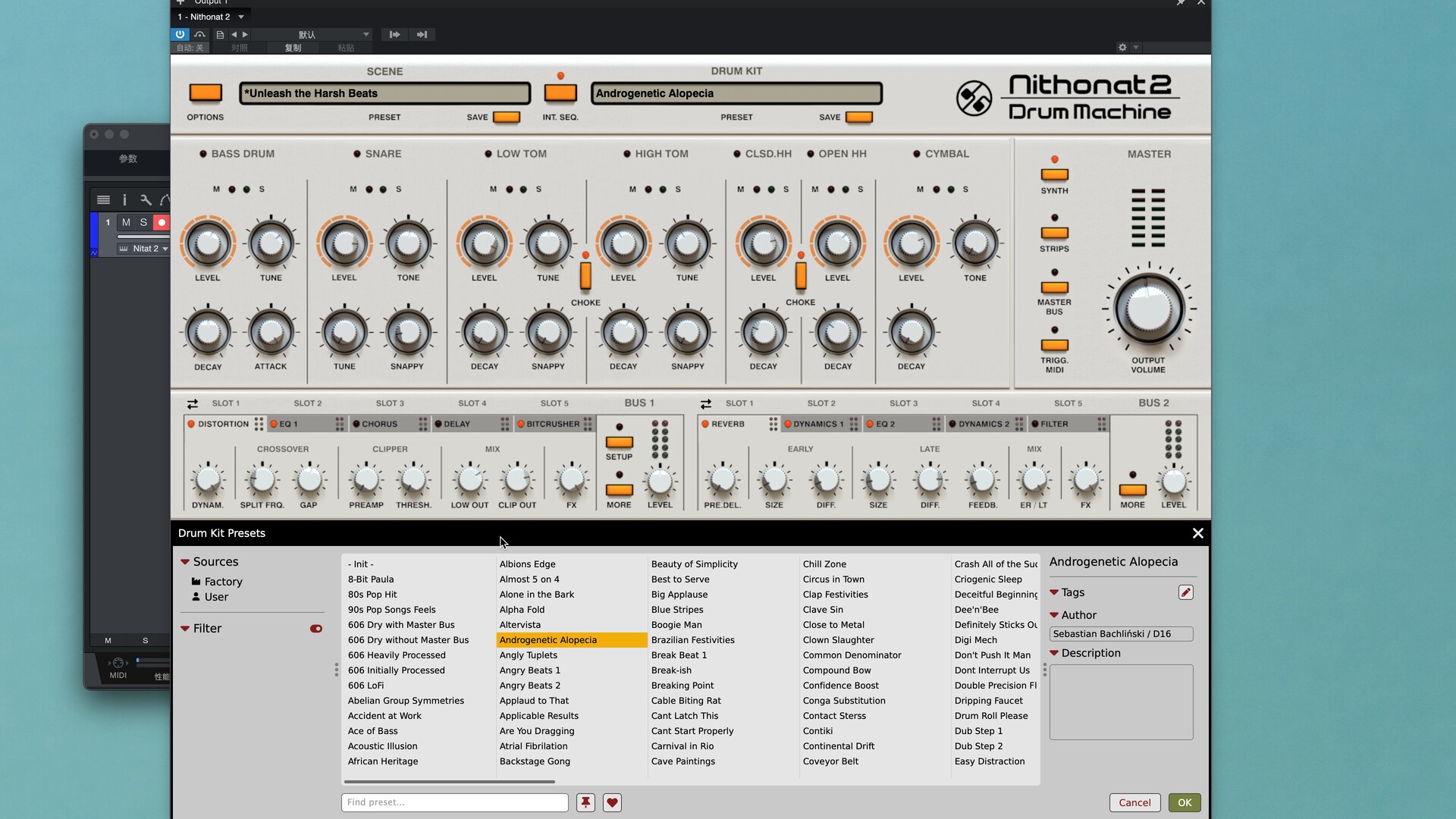Click the track list icon in background window
The width and height of the screenshot is (1456, 819).
(x=104, y=200)
